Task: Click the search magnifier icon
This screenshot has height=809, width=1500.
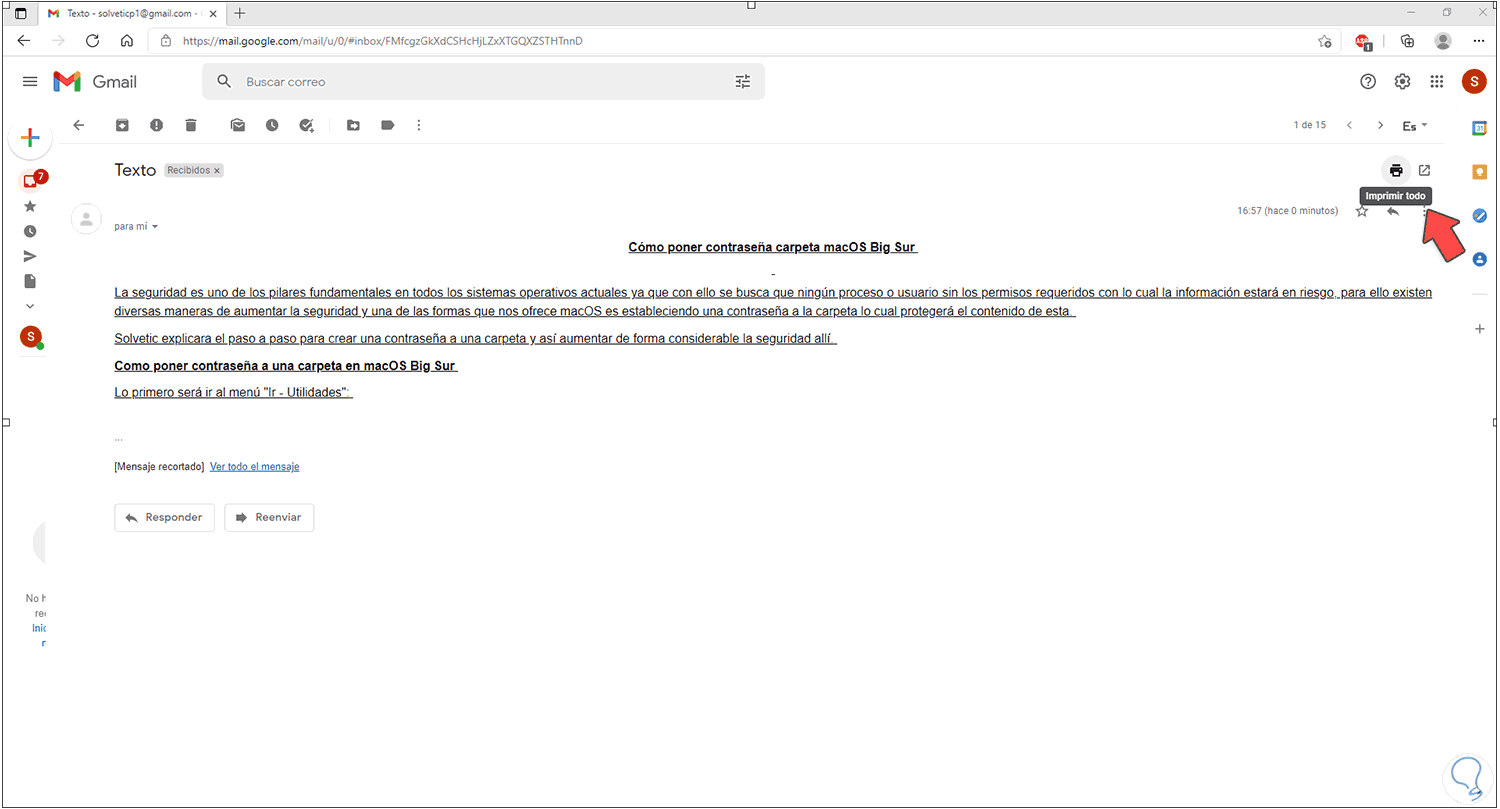Action: 224,82
